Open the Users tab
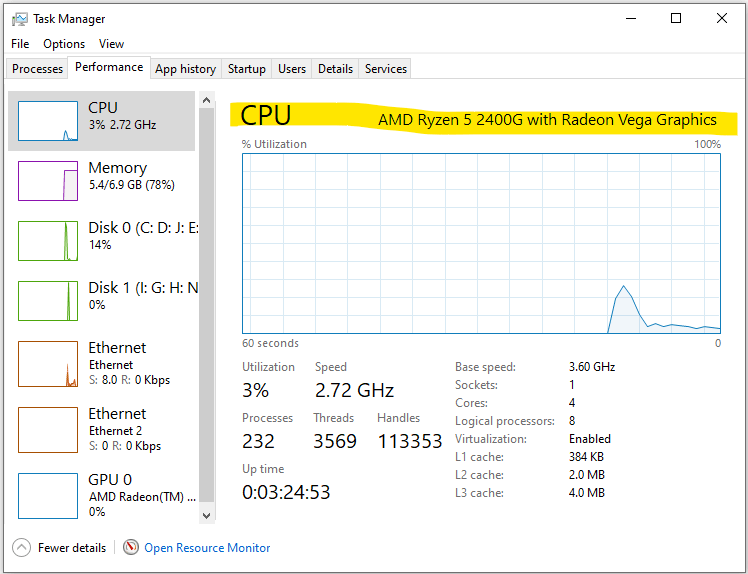Screen dimensions: 748x574 coord(291,69)
